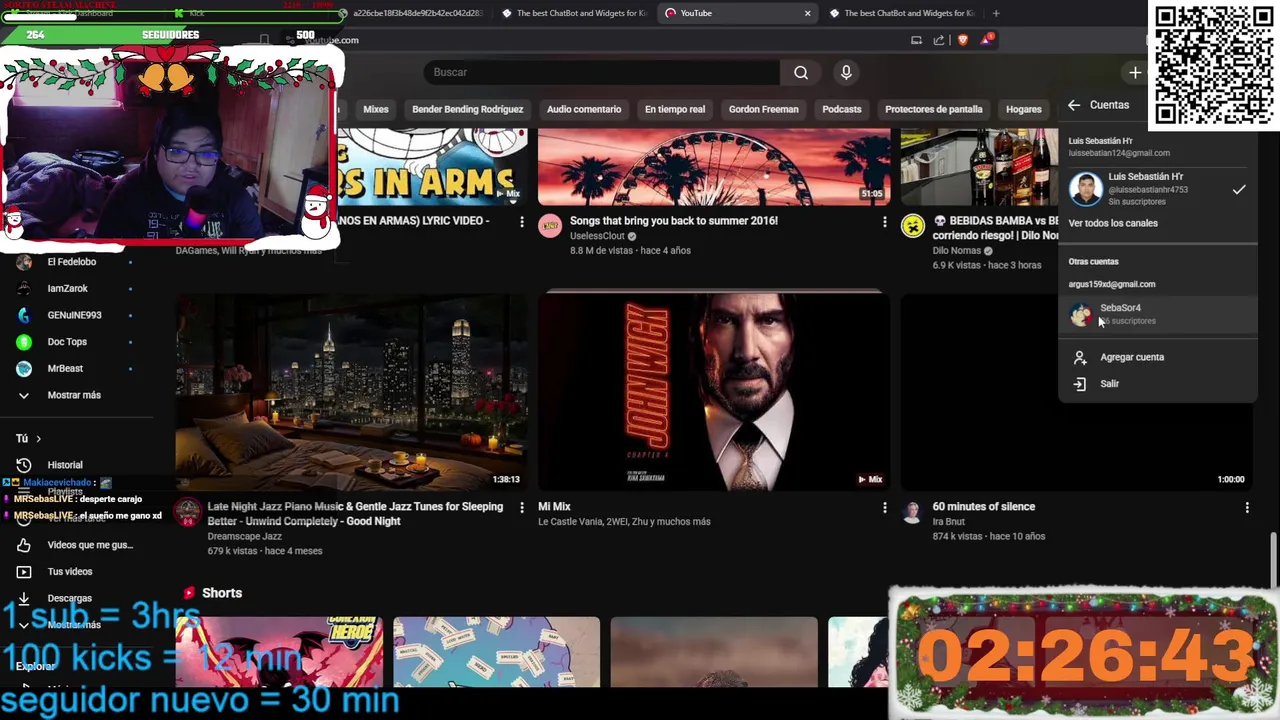Image resolution: width=1280 pixels, height=720 pixels.
Task: Open John Wick Mi Mix thumbnail
Action: [x=714, y=390]
